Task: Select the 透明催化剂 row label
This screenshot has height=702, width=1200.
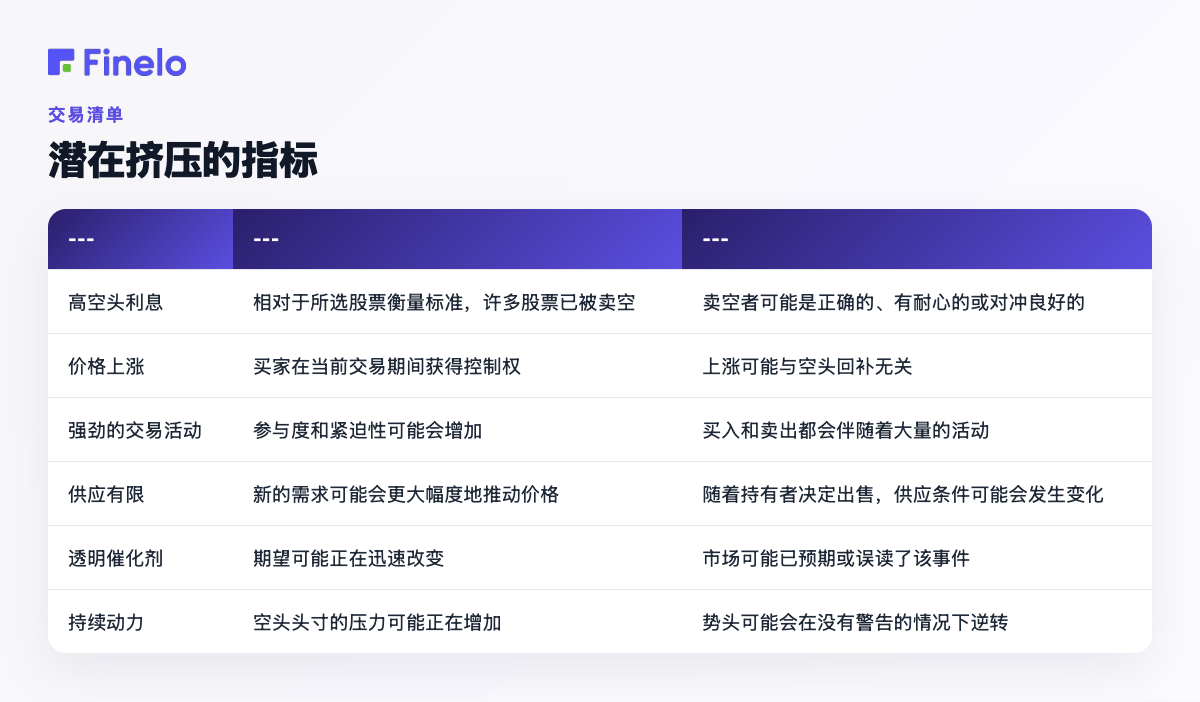Action: [116, 558]
